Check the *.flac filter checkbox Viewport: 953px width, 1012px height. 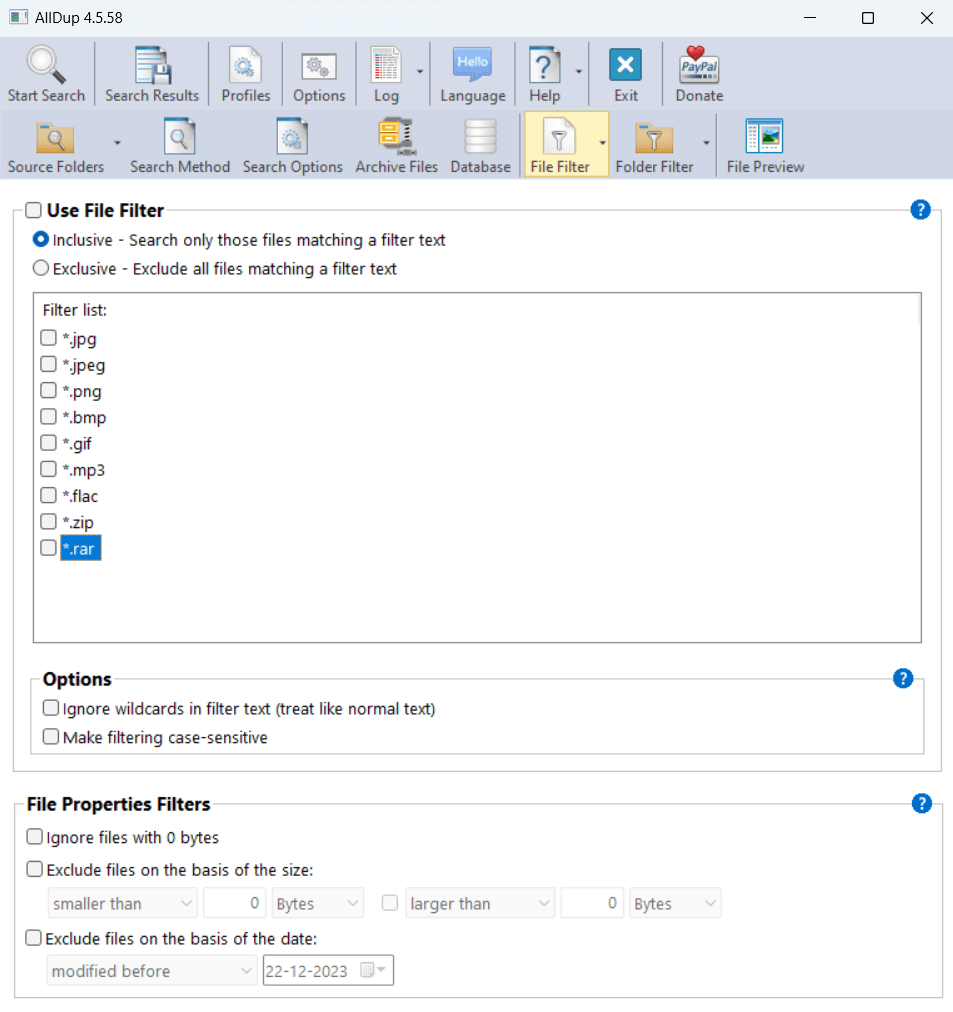coord(48,495)
